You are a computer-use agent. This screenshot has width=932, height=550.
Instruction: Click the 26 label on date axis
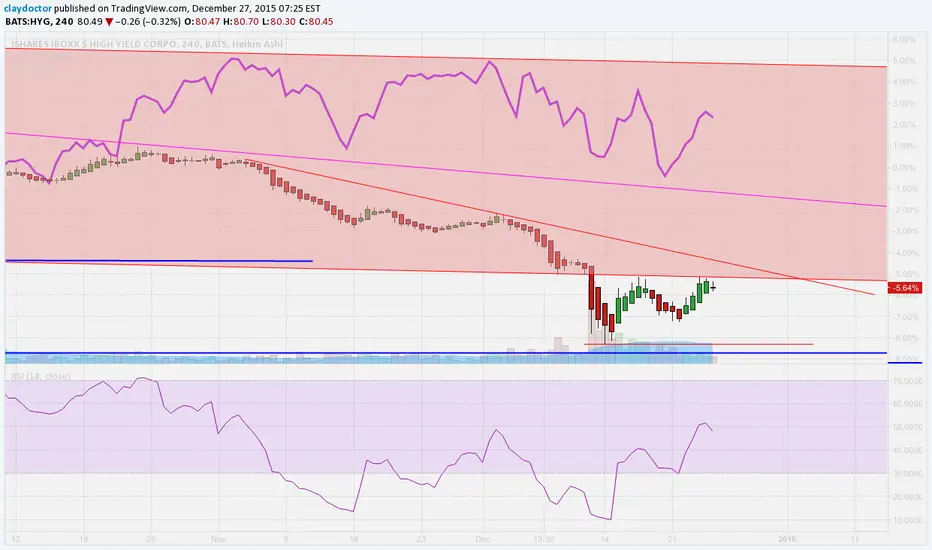tap(150, 539)
